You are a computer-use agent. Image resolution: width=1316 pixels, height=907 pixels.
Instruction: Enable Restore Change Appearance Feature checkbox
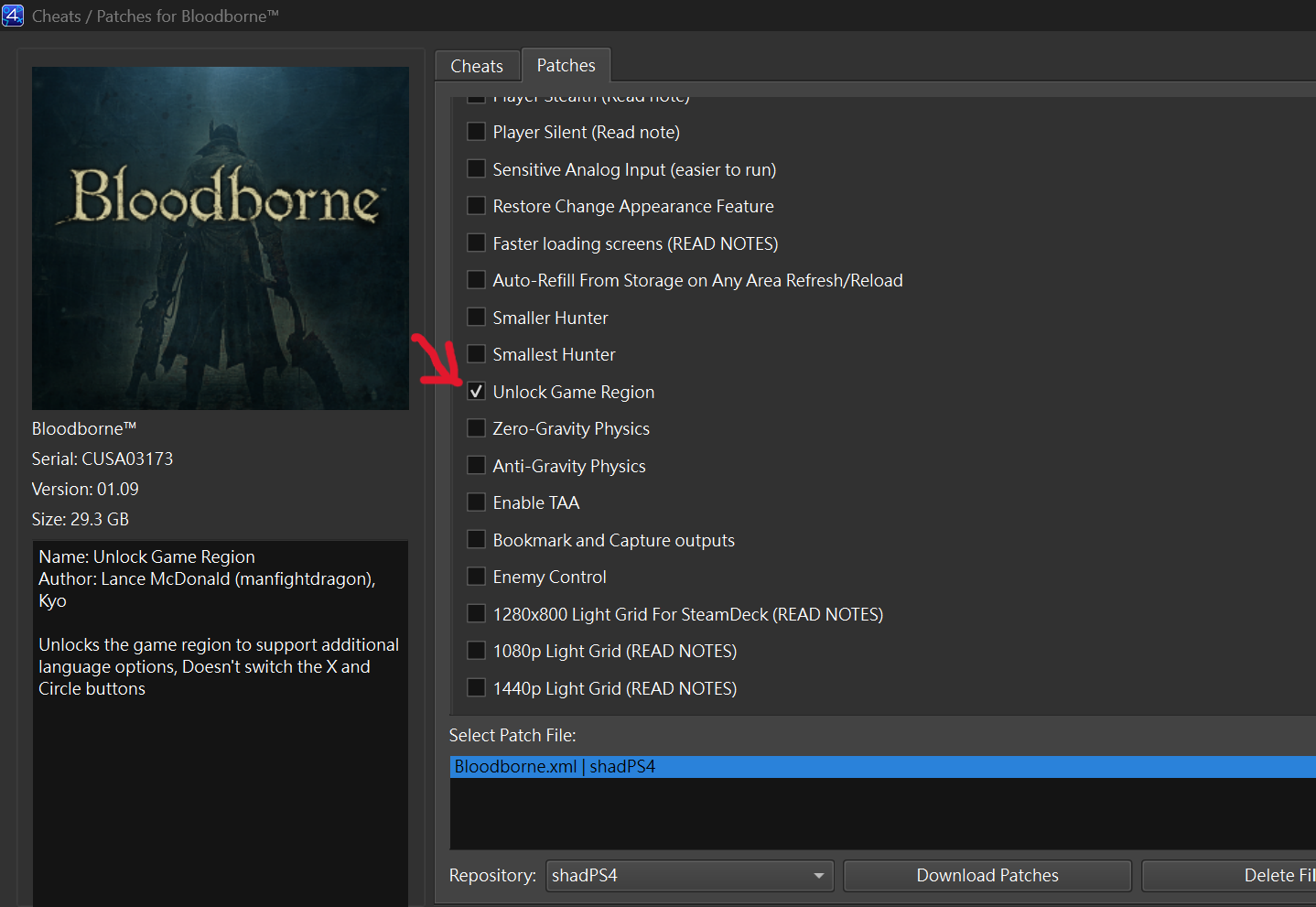pos(476,206)
